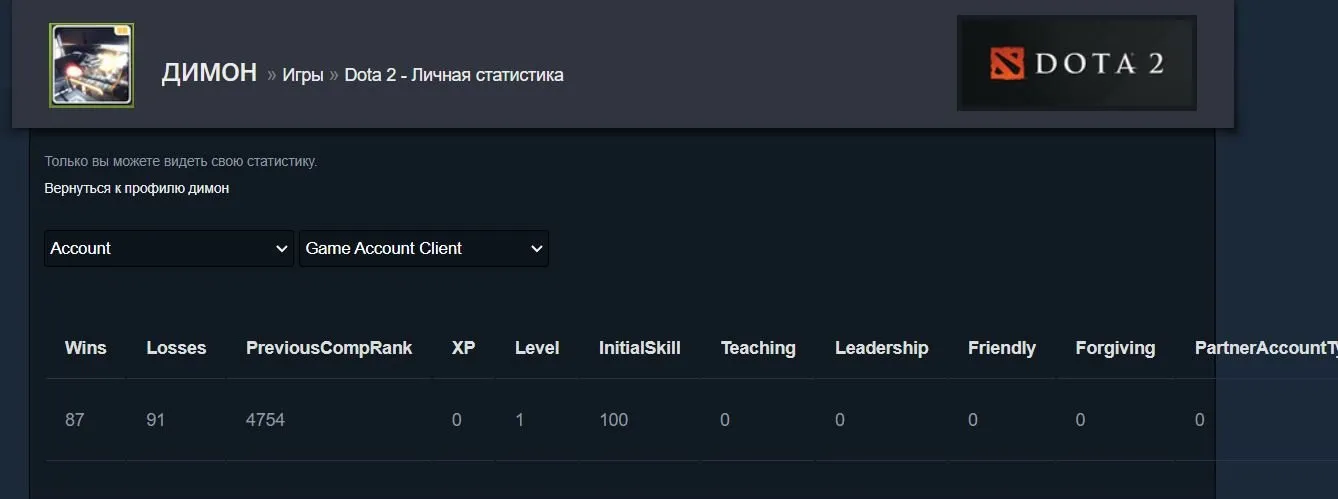Open the Account dropdown
This screenshot has width=1338, height=499.
tap(169, 248)
